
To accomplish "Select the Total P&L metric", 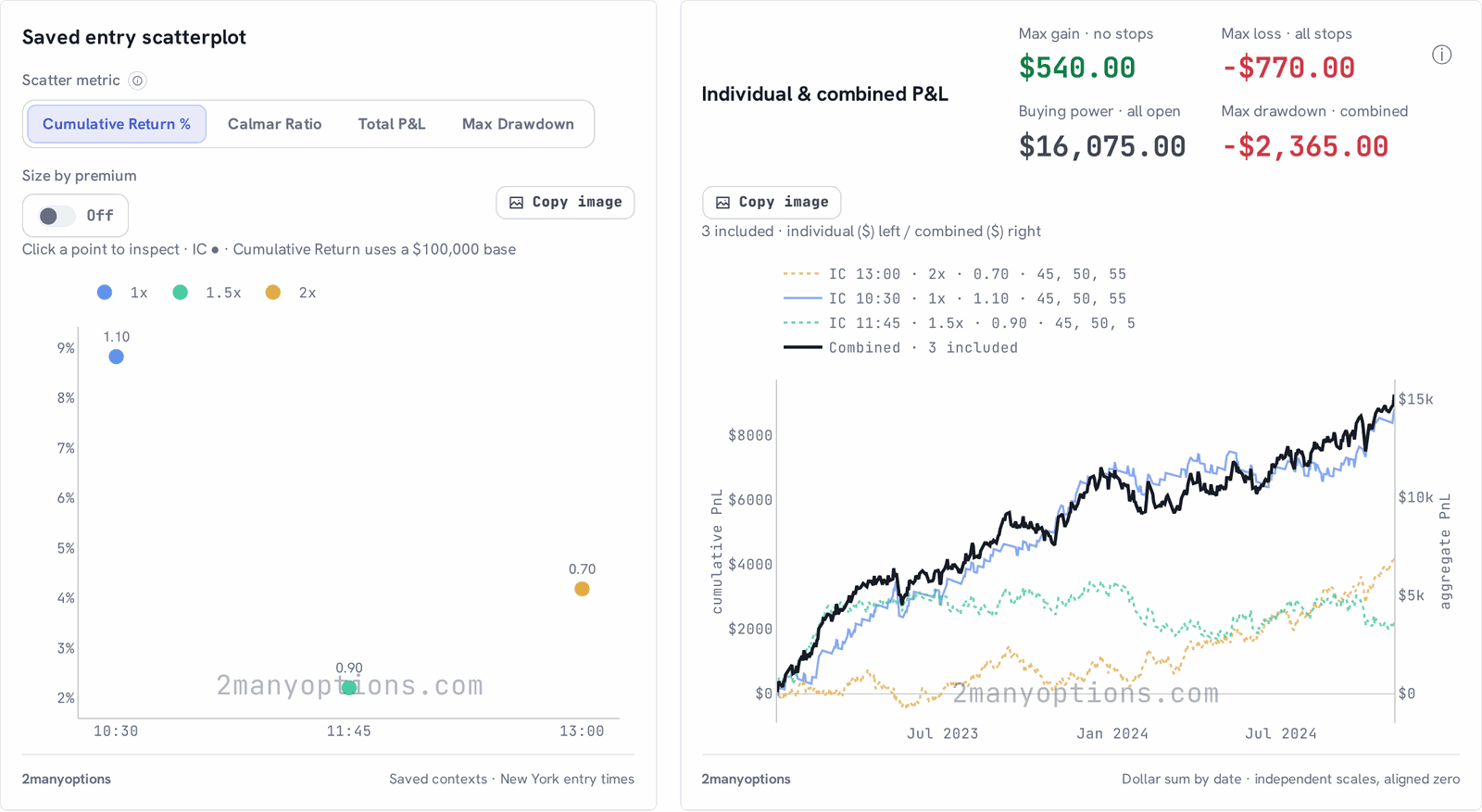I will [x=392, y=124].
